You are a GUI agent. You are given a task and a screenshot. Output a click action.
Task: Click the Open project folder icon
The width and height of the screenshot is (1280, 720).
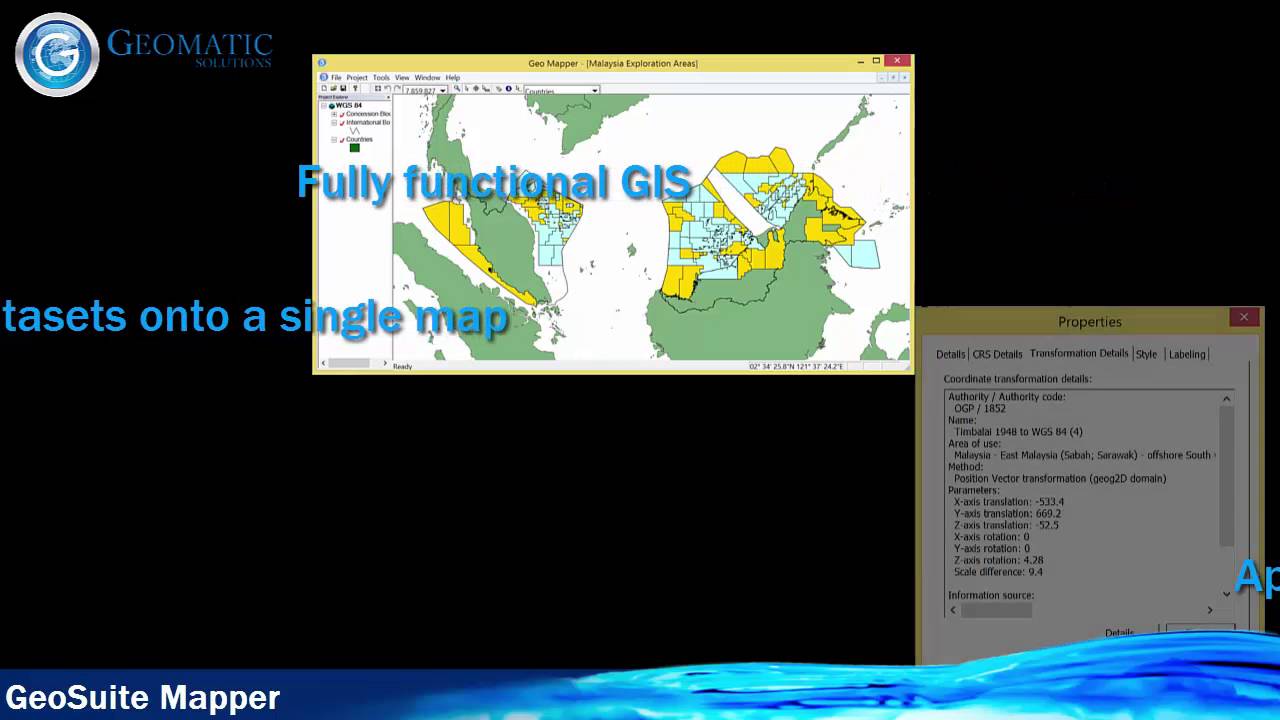pyautogui.click(x=334, y=88)
